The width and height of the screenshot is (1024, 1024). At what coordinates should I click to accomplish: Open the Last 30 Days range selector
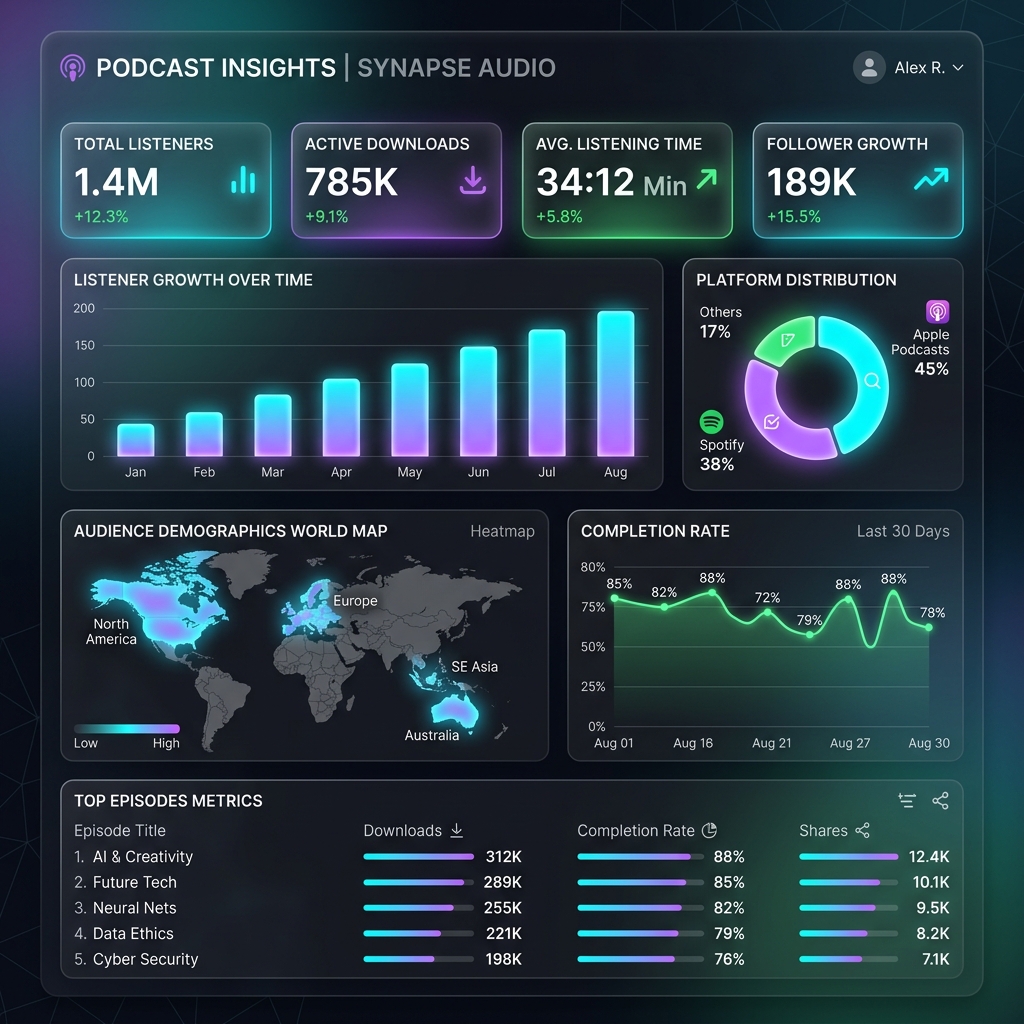coord(903,531)
